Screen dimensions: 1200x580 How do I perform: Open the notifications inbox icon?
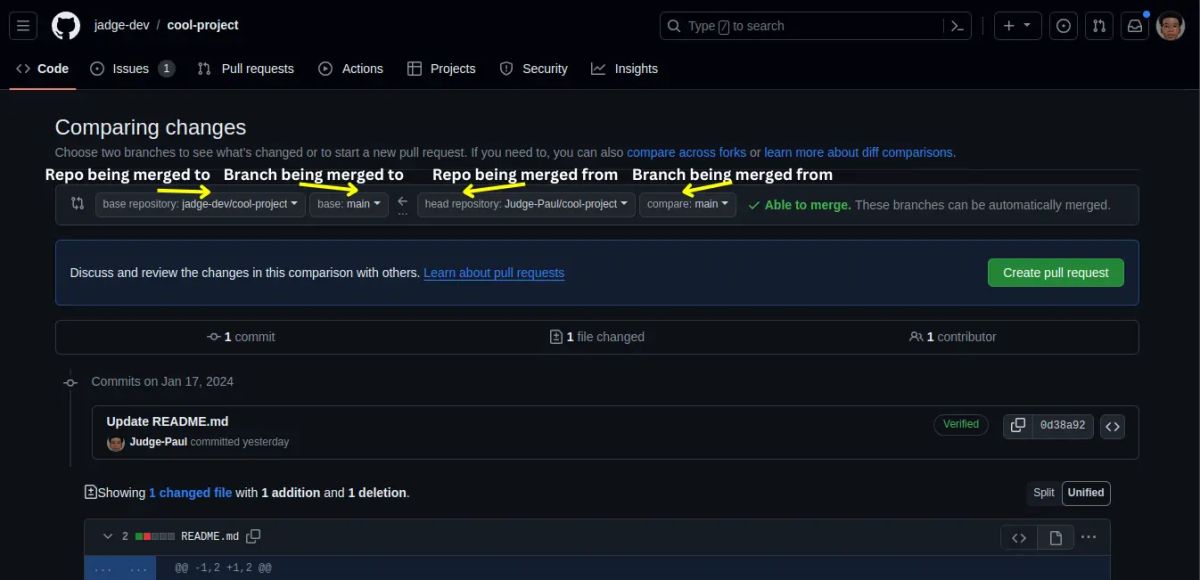coord(1135,26)
